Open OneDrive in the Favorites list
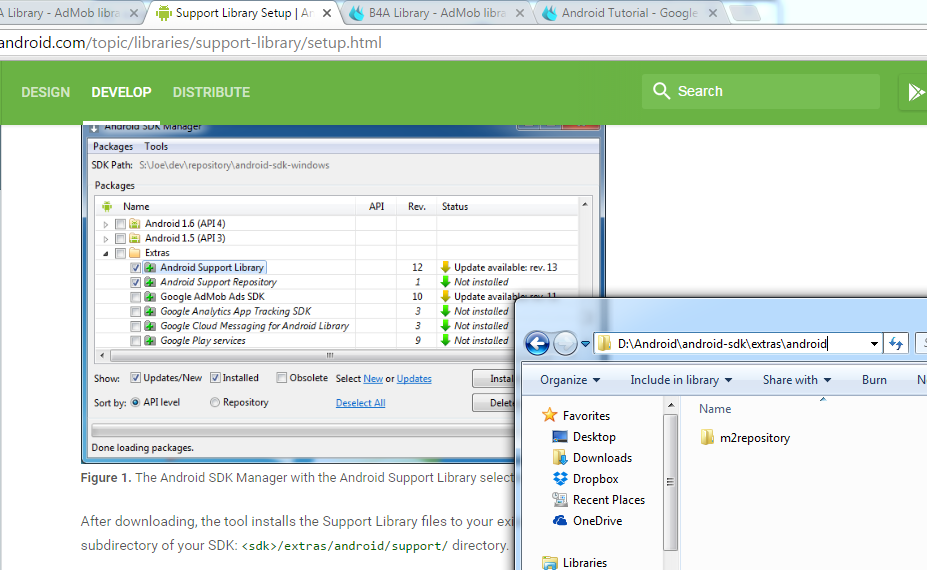The height and width of the screenshot is (570, 927). [x=587, y=520]
